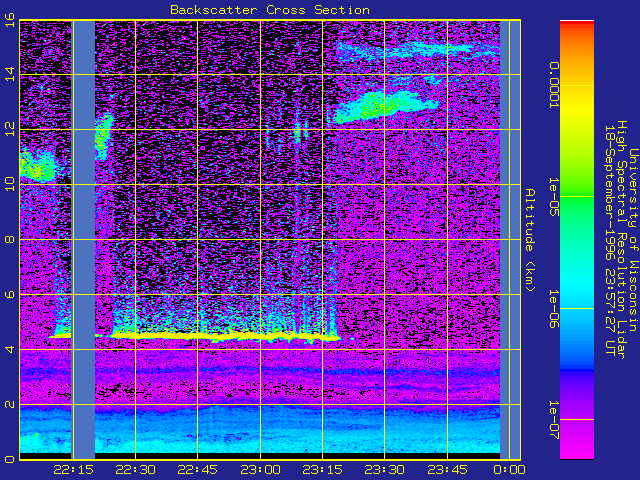The height and width of the screenshot is (480, 640).
Task: Click the 'University of Wisconsin' text
Action: tap(633, 240)
